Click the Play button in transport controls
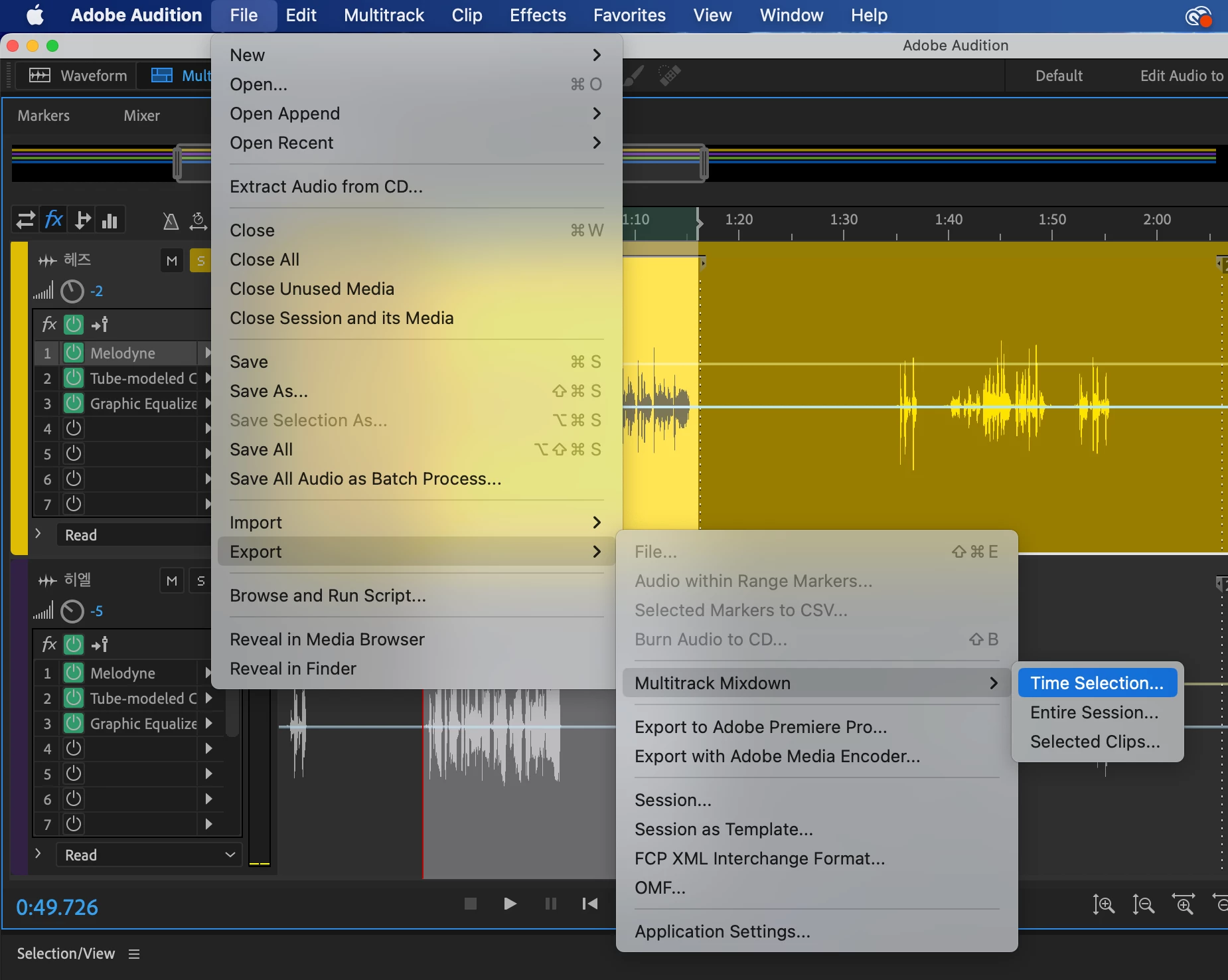Image resolution: width=1228 pixels, height=980 pixels. click(510, 904)
